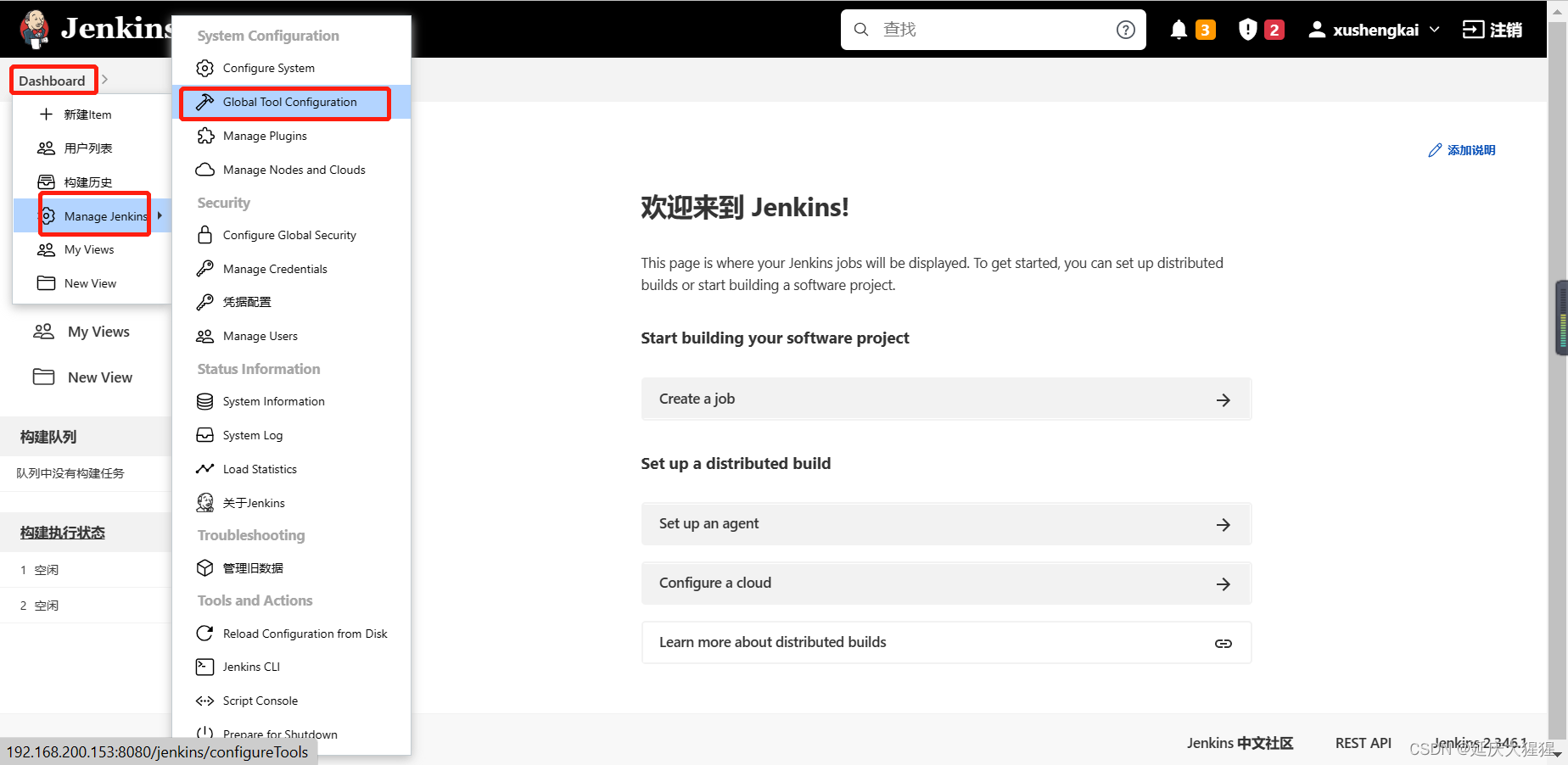Open System Information menu entry
1568x765 pixels.
point(291,401)
